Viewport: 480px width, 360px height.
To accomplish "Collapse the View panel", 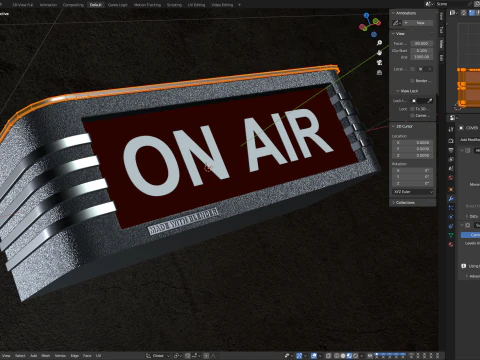I will tap(393, 34).
